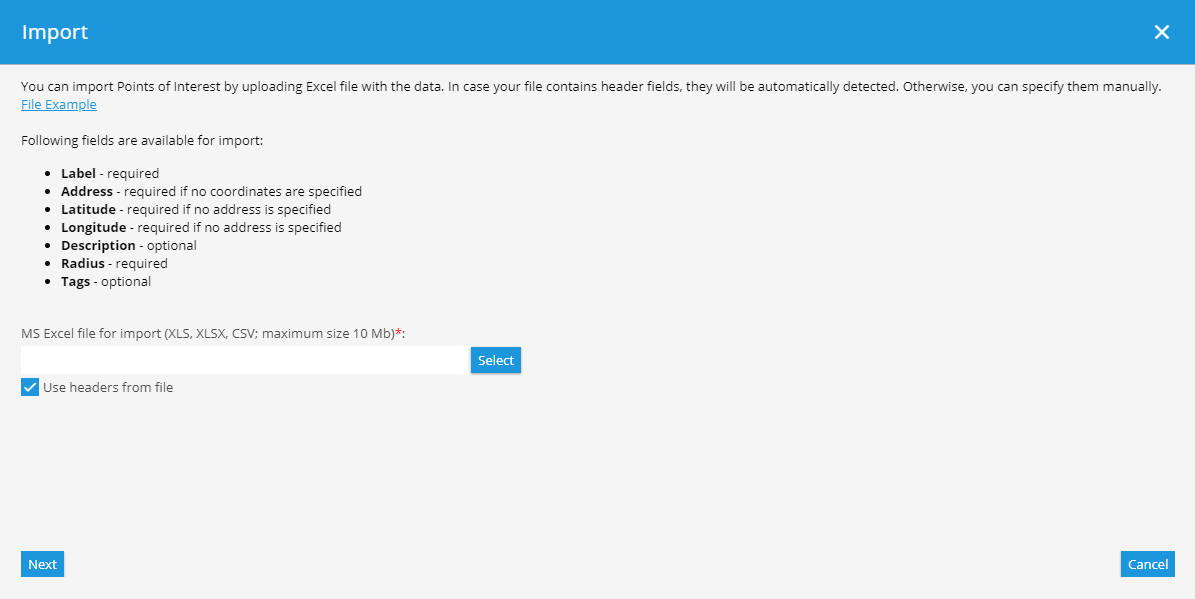Cancel the import dialog

click(x=1148, y=564)
